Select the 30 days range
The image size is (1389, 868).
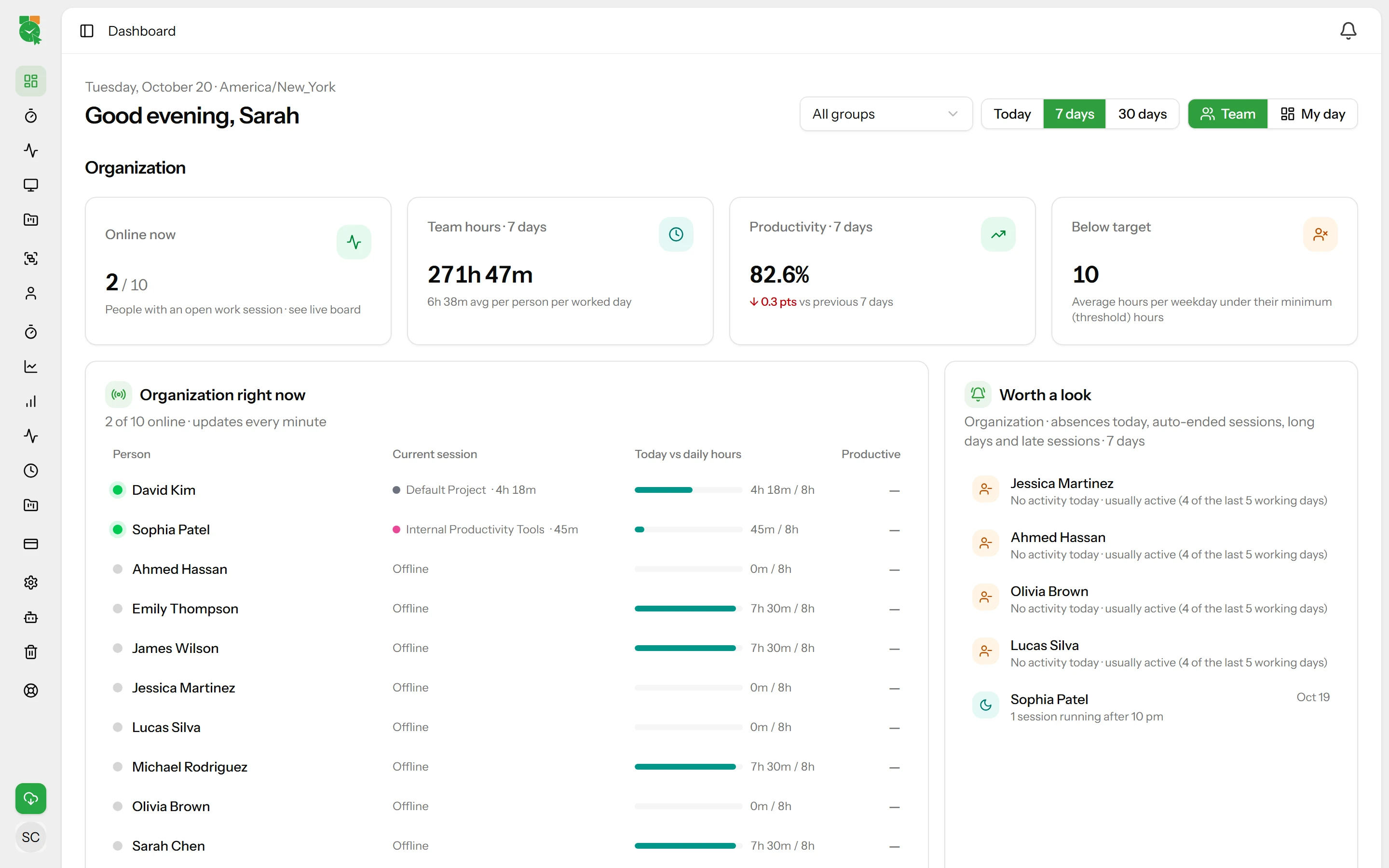coord(1142,114)
